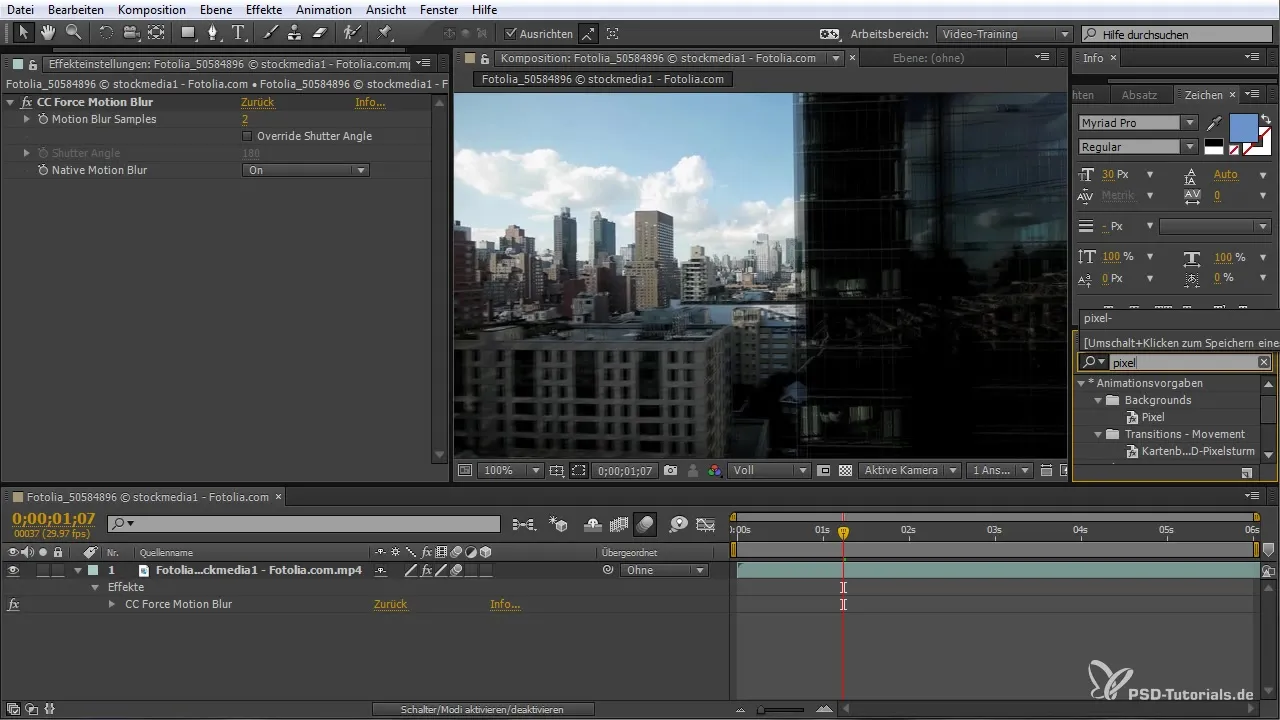The height and width of the screenshot is (720, 1280).
Task: Hide layer 1 with its eye icon
Action: pyautogui.click(x=13, y=570)
